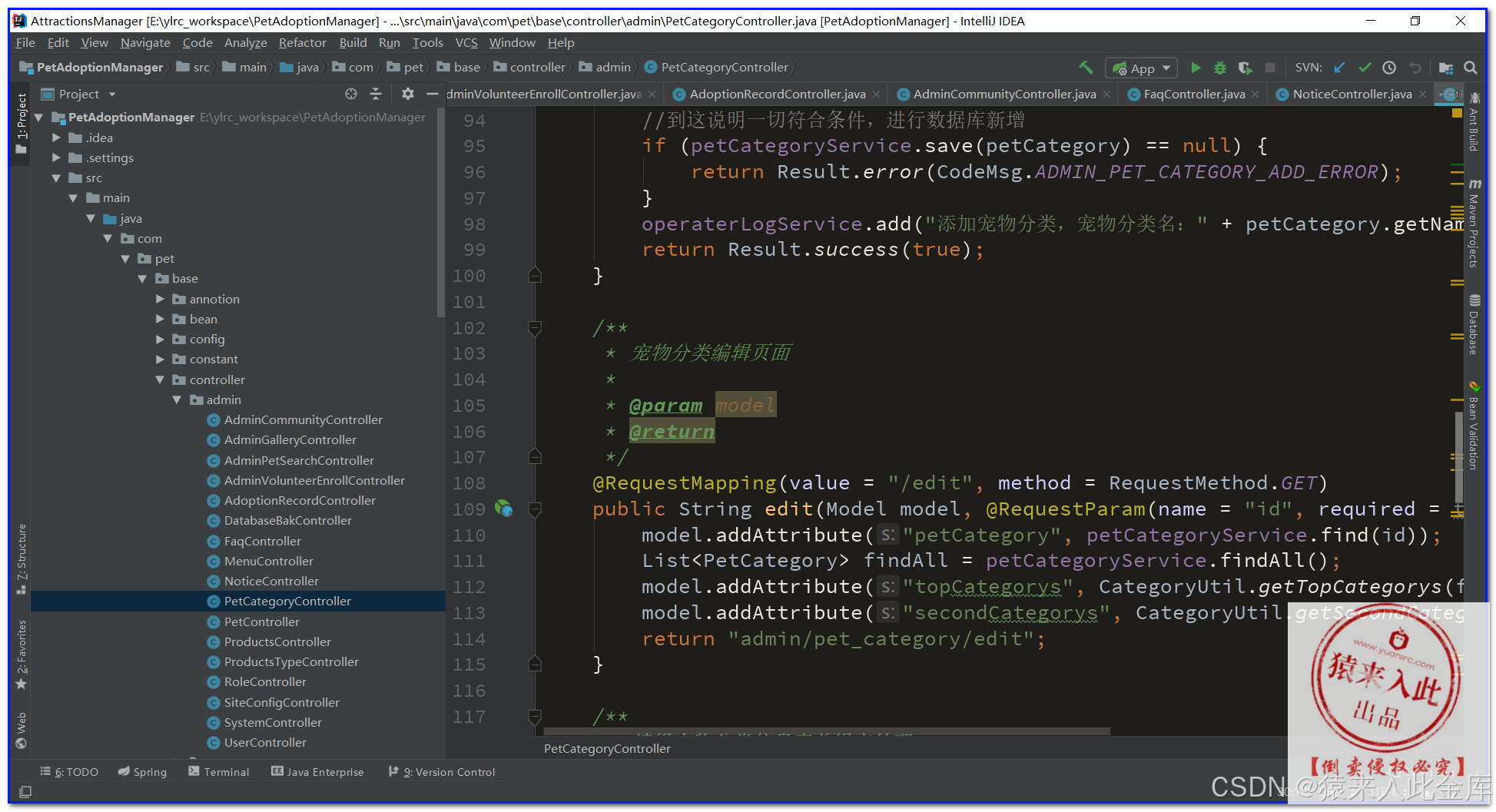This screenshot has height=812, width=1496.
Task: Run App with coverage using the shield icon
Action: coord(1245,68)
